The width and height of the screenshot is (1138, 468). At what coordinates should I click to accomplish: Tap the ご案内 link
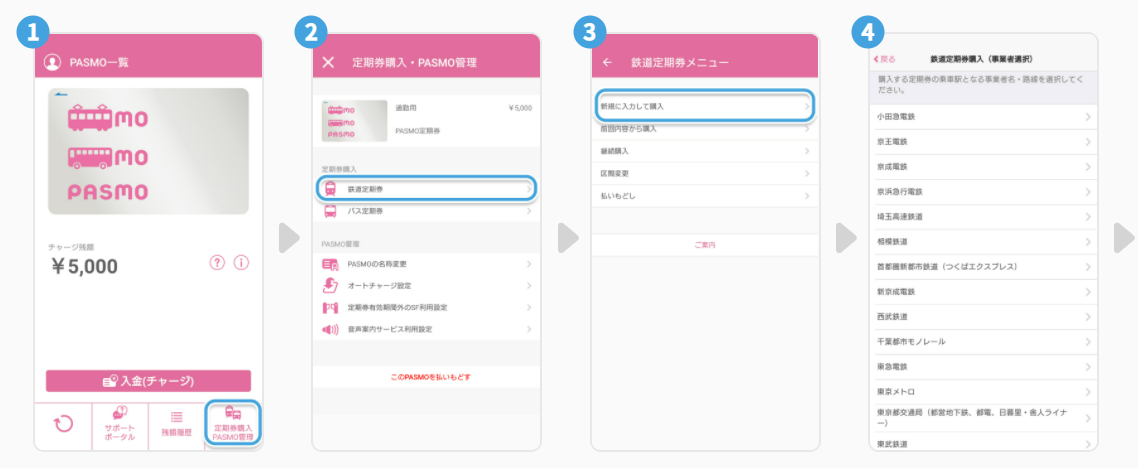(705, 245)
